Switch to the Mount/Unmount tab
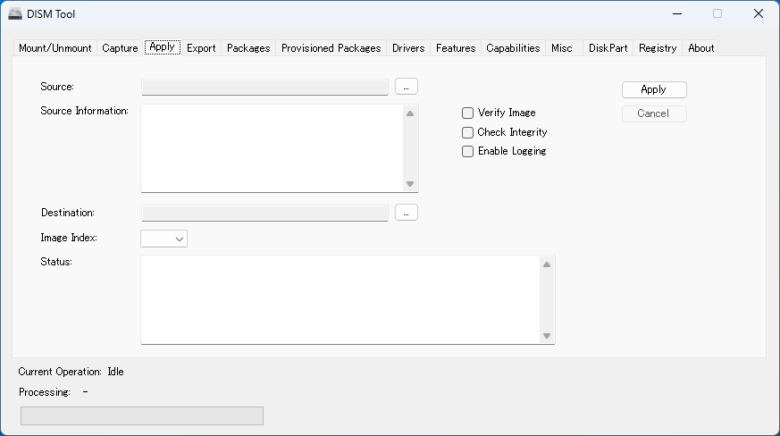This screenshot has width=780, height=436. (x=55, y=48)
